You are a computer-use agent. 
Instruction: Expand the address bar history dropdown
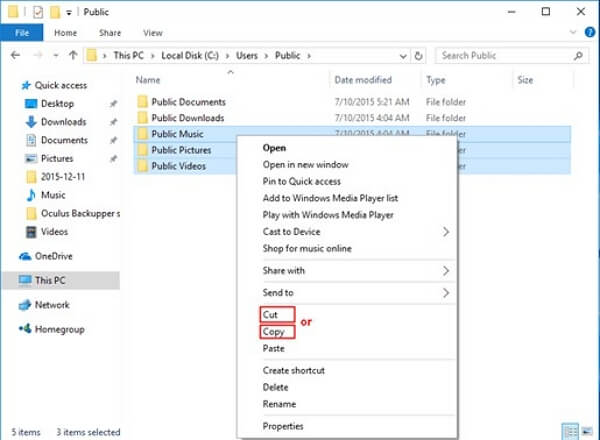[403, 56]
